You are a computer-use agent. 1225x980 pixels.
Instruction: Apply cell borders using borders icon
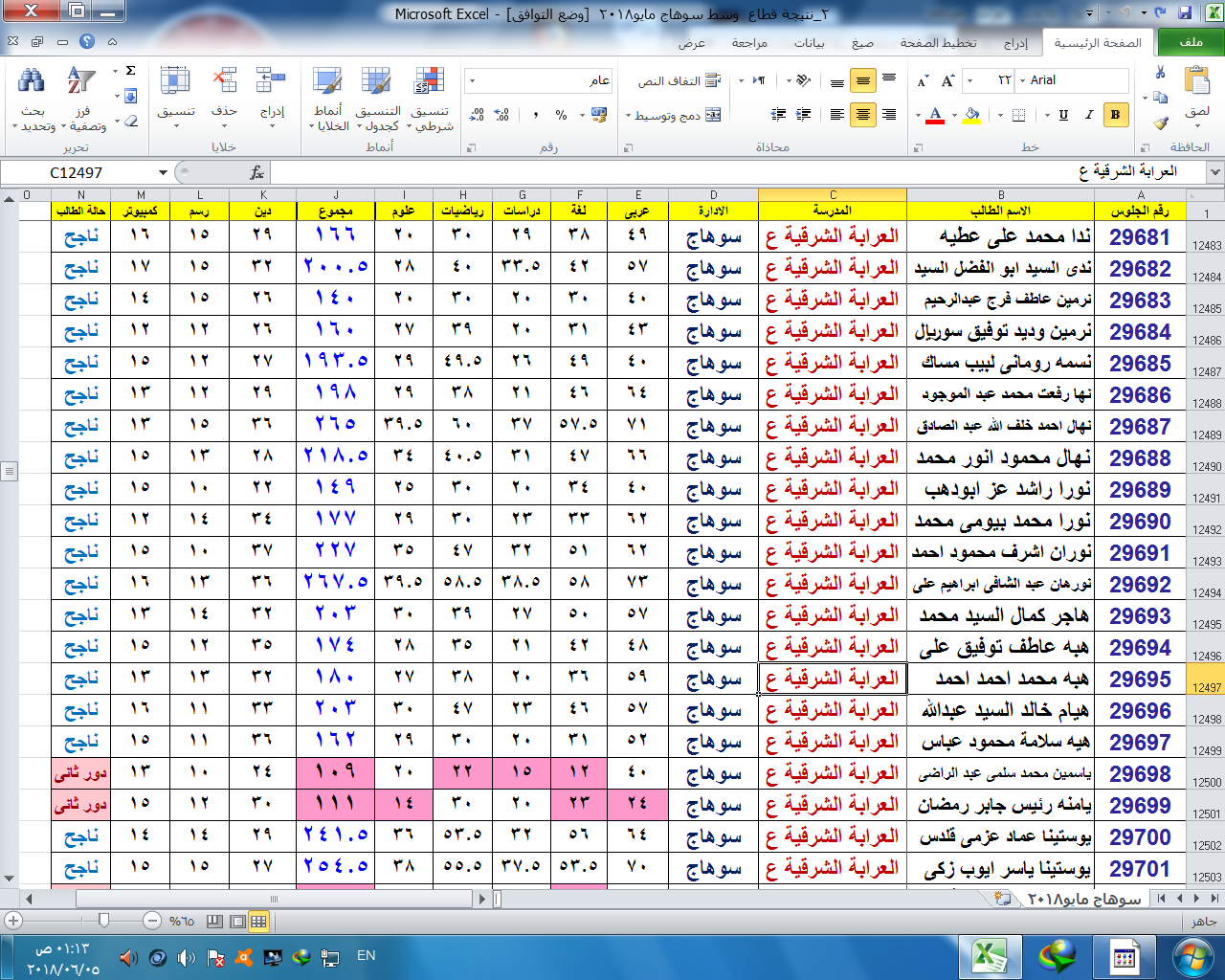1018,115
